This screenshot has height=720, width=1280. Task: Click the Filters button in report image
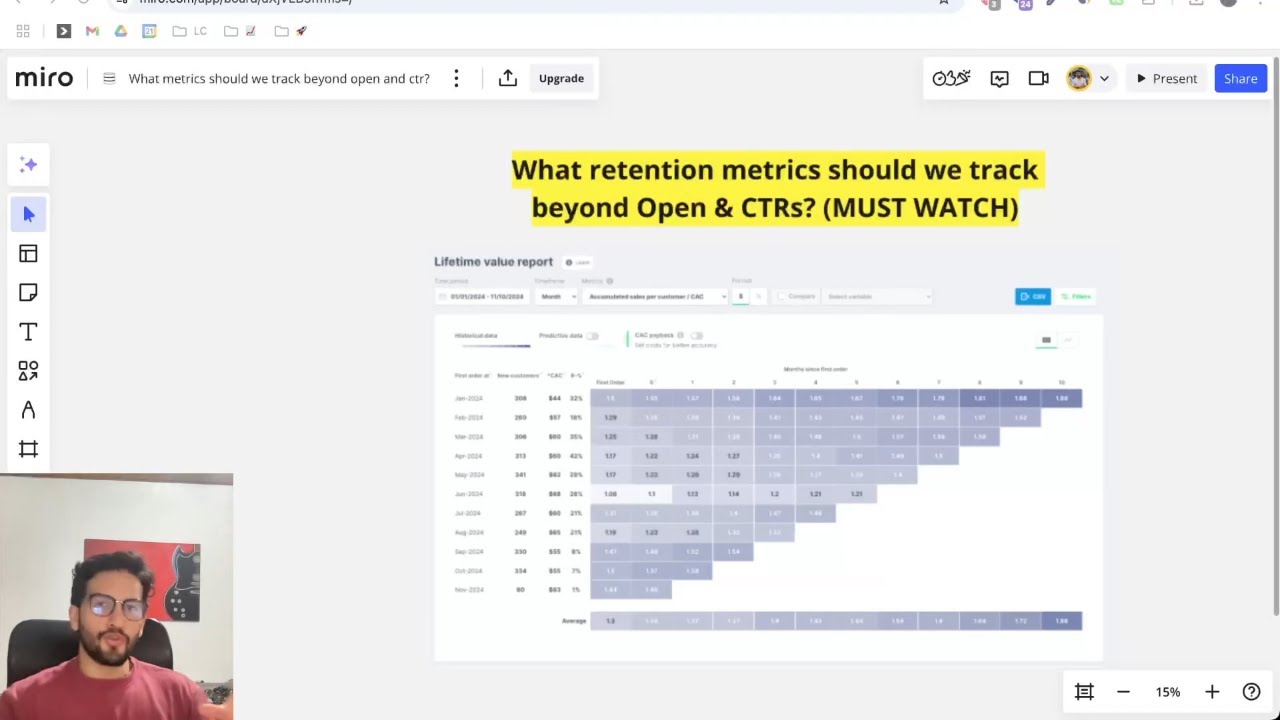click(x=1076, y=296)
